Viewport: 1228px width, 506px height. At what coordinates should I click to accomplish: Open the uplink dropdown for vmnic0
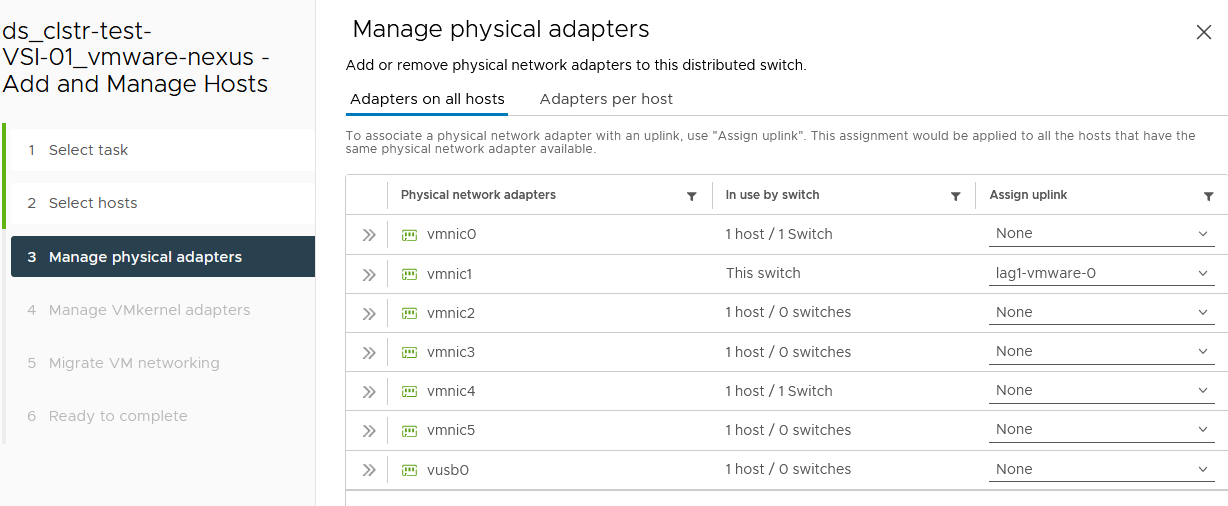point(1102,234)
